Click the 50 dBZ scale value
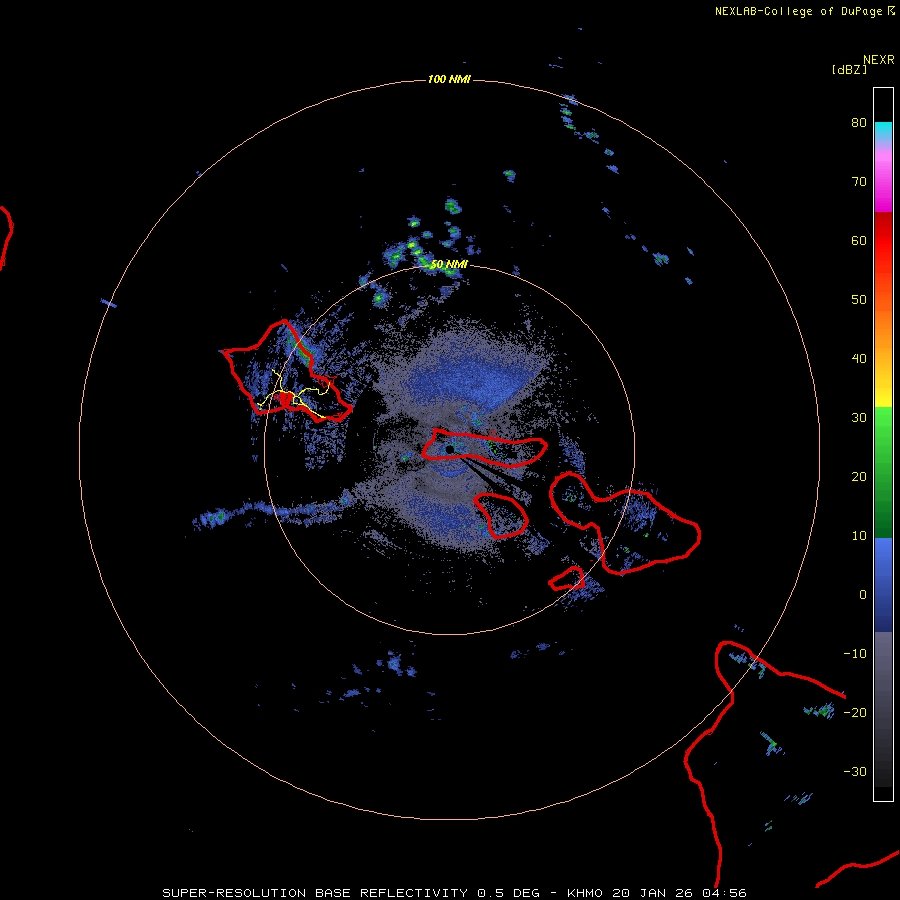Image resolution: width=900 pixels, height=900 pixels. point(859,300)
